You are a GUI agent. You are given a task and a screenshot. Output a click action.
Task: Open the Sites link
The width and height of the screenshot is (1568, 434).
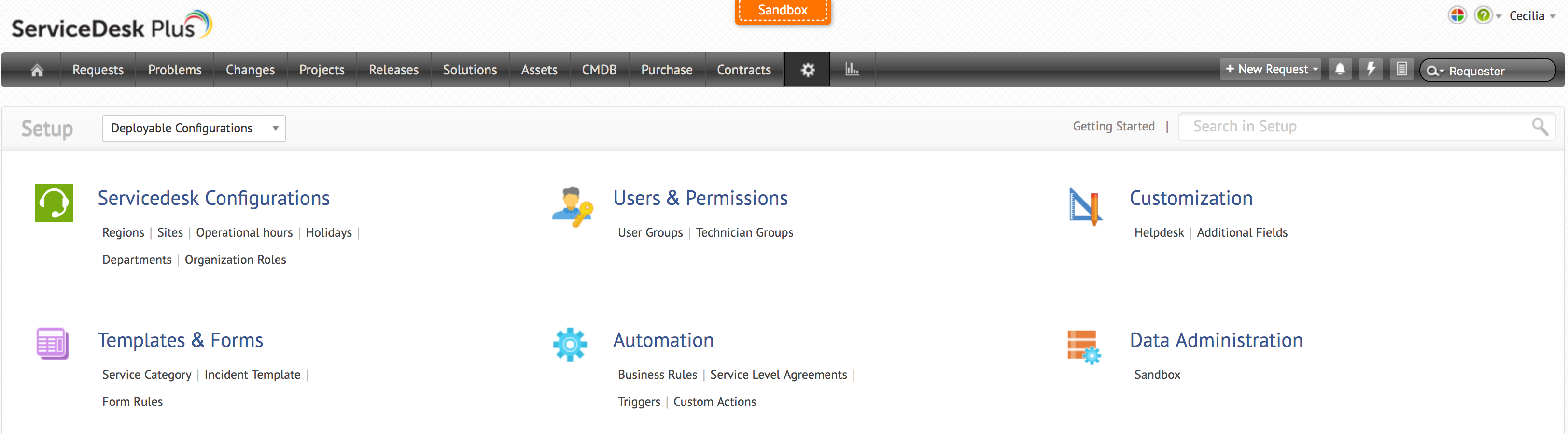point(170,233)
